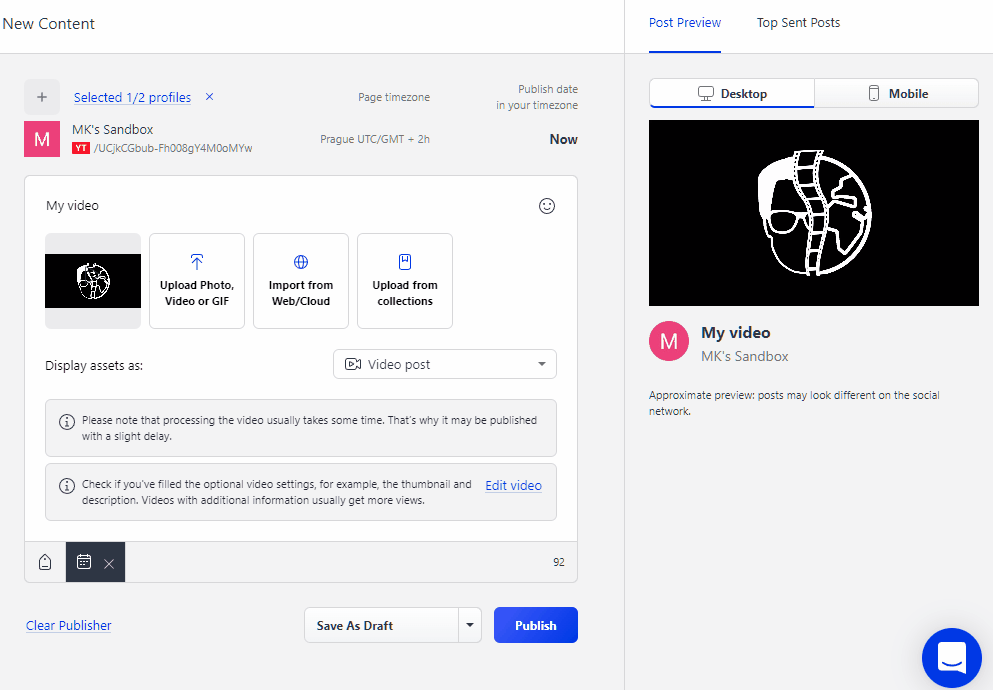993x690 pixels.
Task: Select the Post Preview tab
Action: tap(685, 23)
